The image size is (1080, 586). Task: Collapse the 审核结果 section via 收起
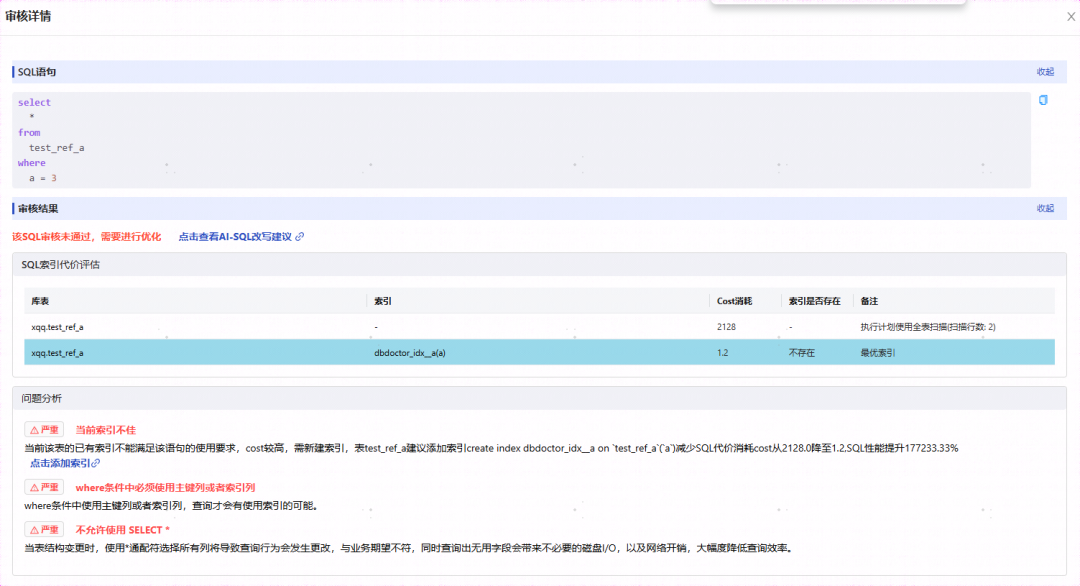1046,208
